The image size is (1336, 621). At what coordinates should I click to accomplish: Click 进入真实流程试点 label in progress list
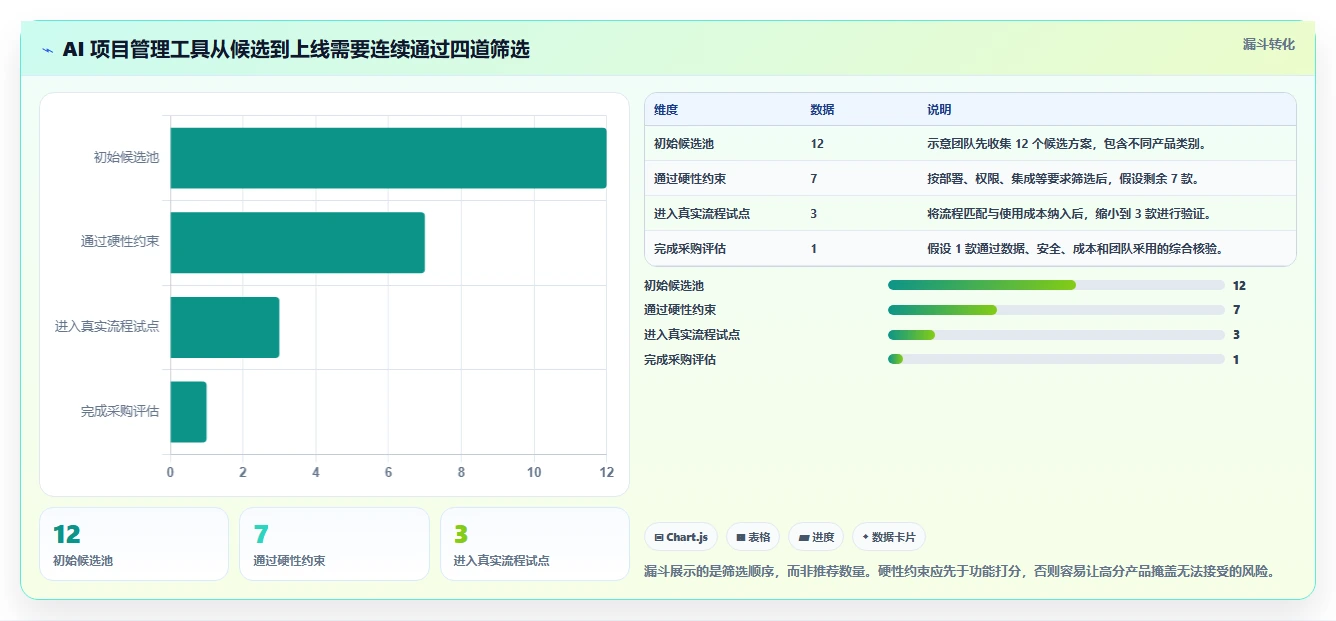click(x=692, y=335)
